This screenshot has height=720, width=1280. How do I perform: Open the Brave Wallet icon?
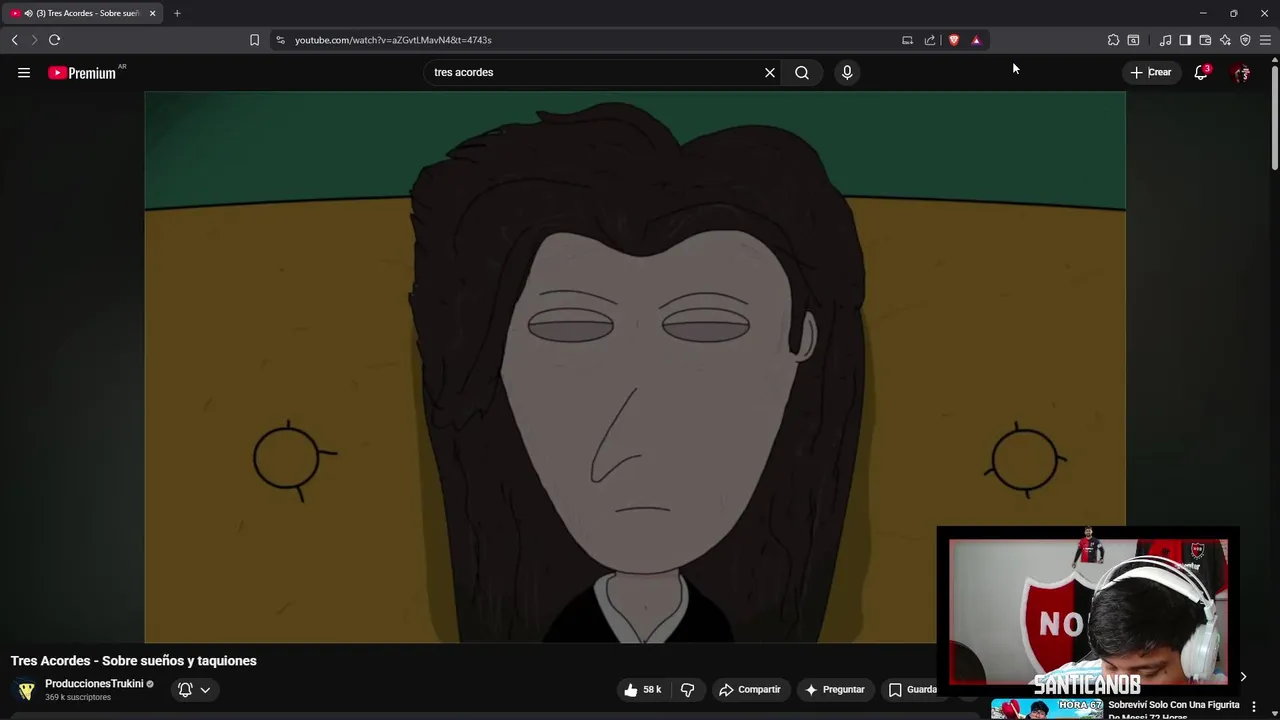coord(1205,40)
